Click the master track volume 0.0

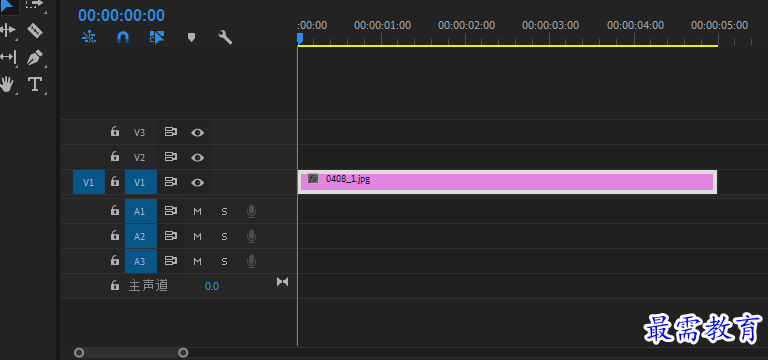pos(212,286)
